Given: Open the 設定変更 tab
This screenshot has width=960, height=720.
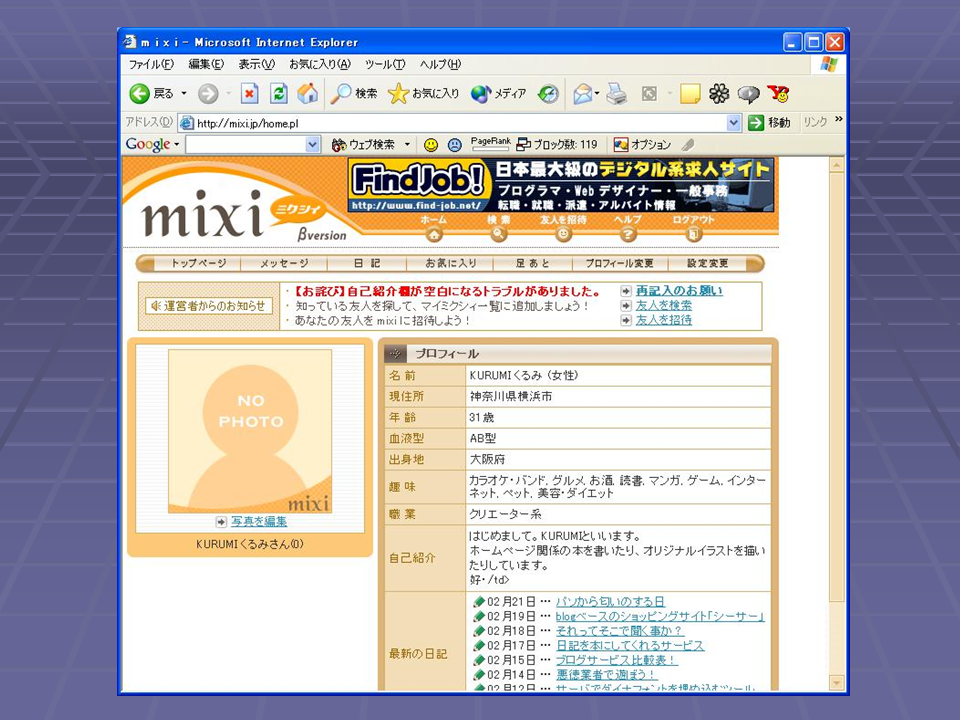Looking at the screenshot, I should pyautogui.click(x=708, y=263).
